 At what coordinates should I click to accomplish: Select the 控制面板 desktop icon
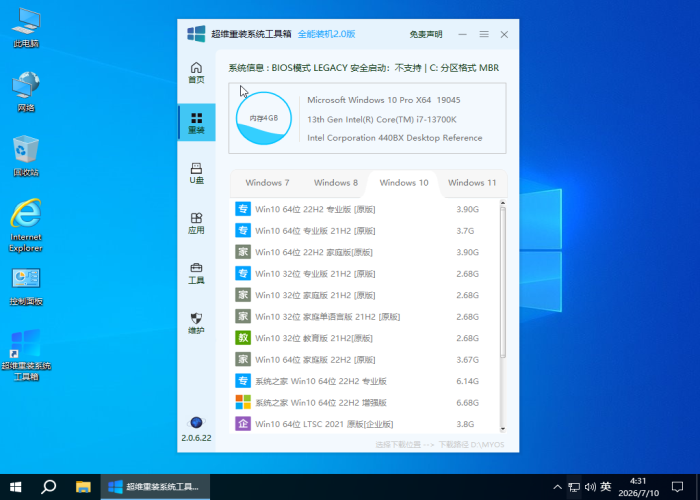[x=26, y=287]
